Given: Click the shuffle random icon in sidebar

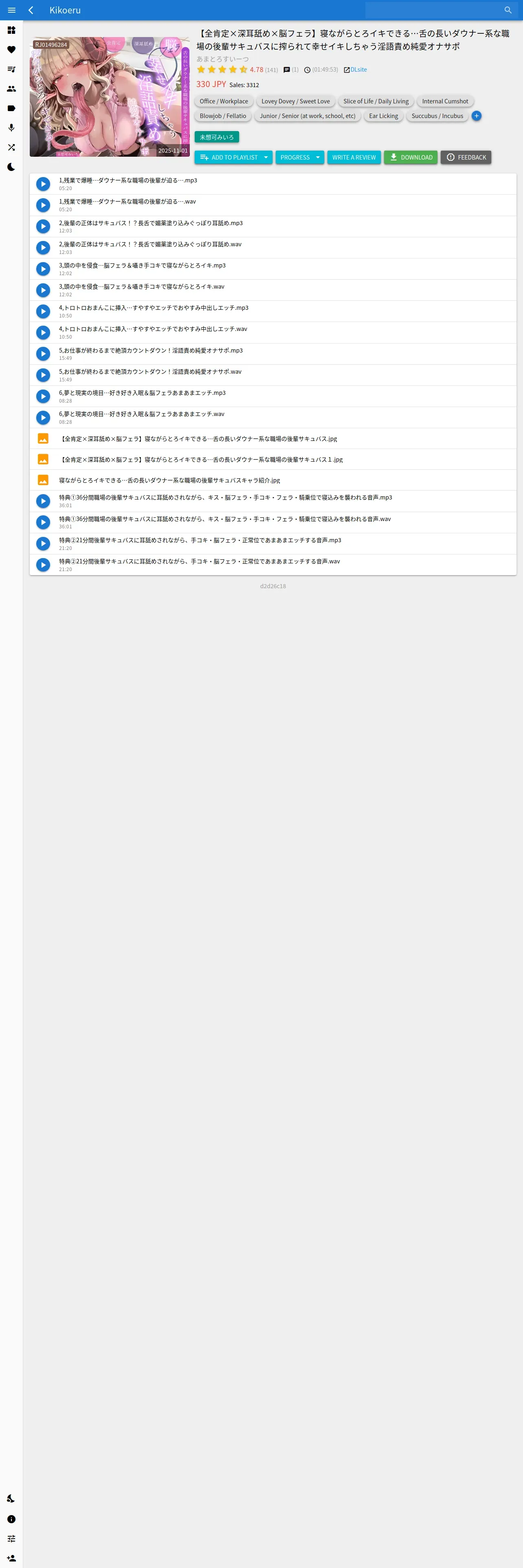Looking at the screenshot, I should click(x=11, y=147).
